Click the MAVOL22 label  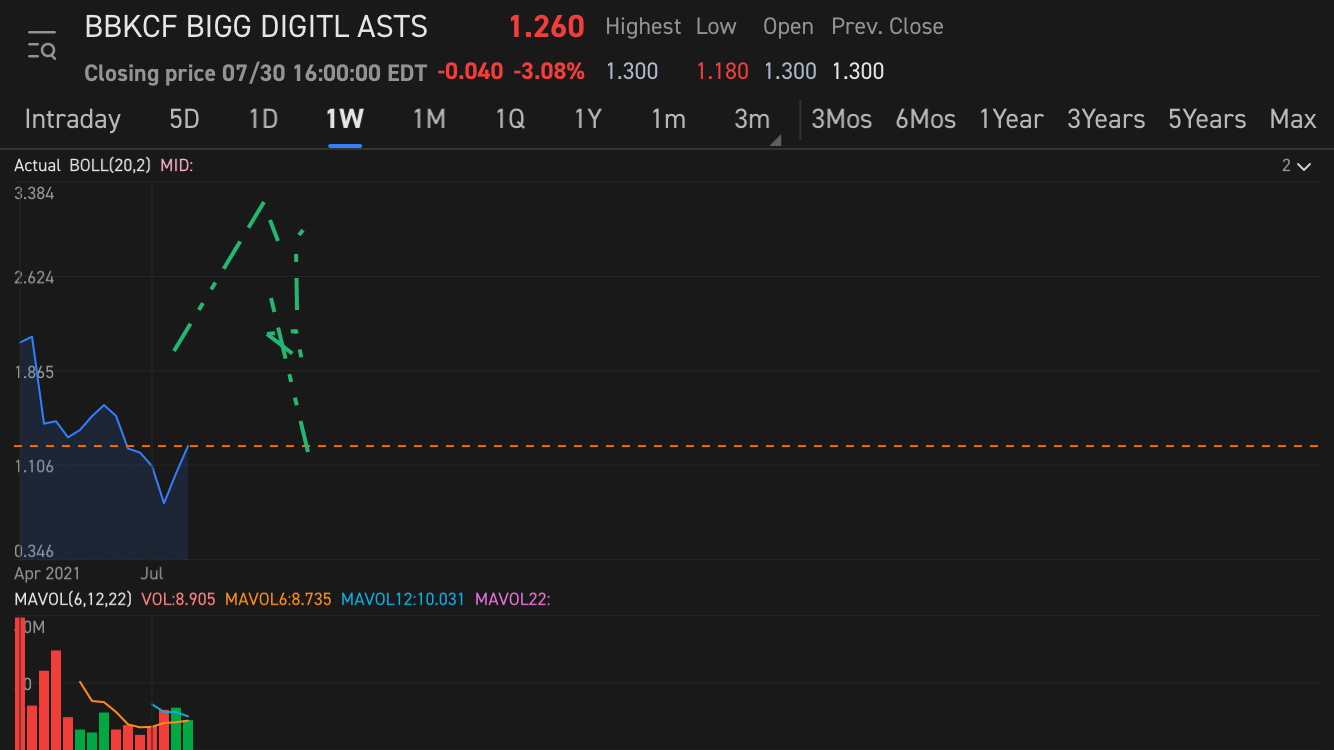tap(513, 599)
